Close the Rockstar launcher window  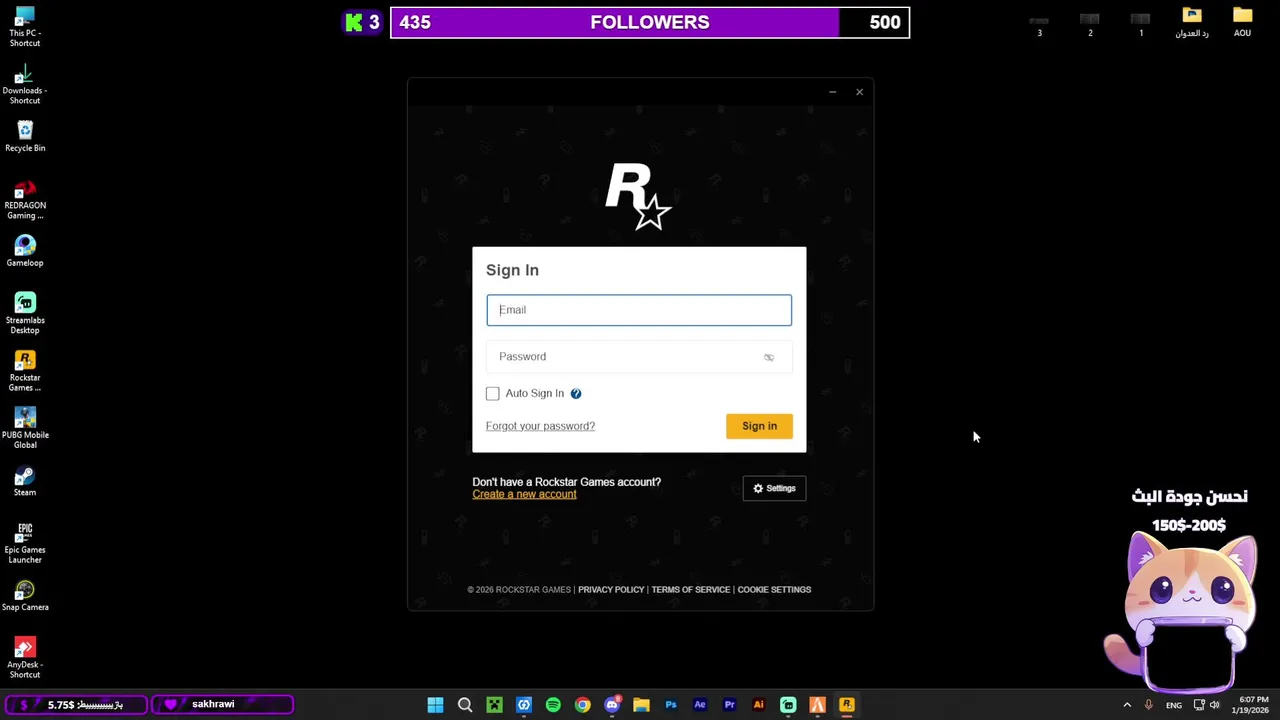click(x=859, y=92)
